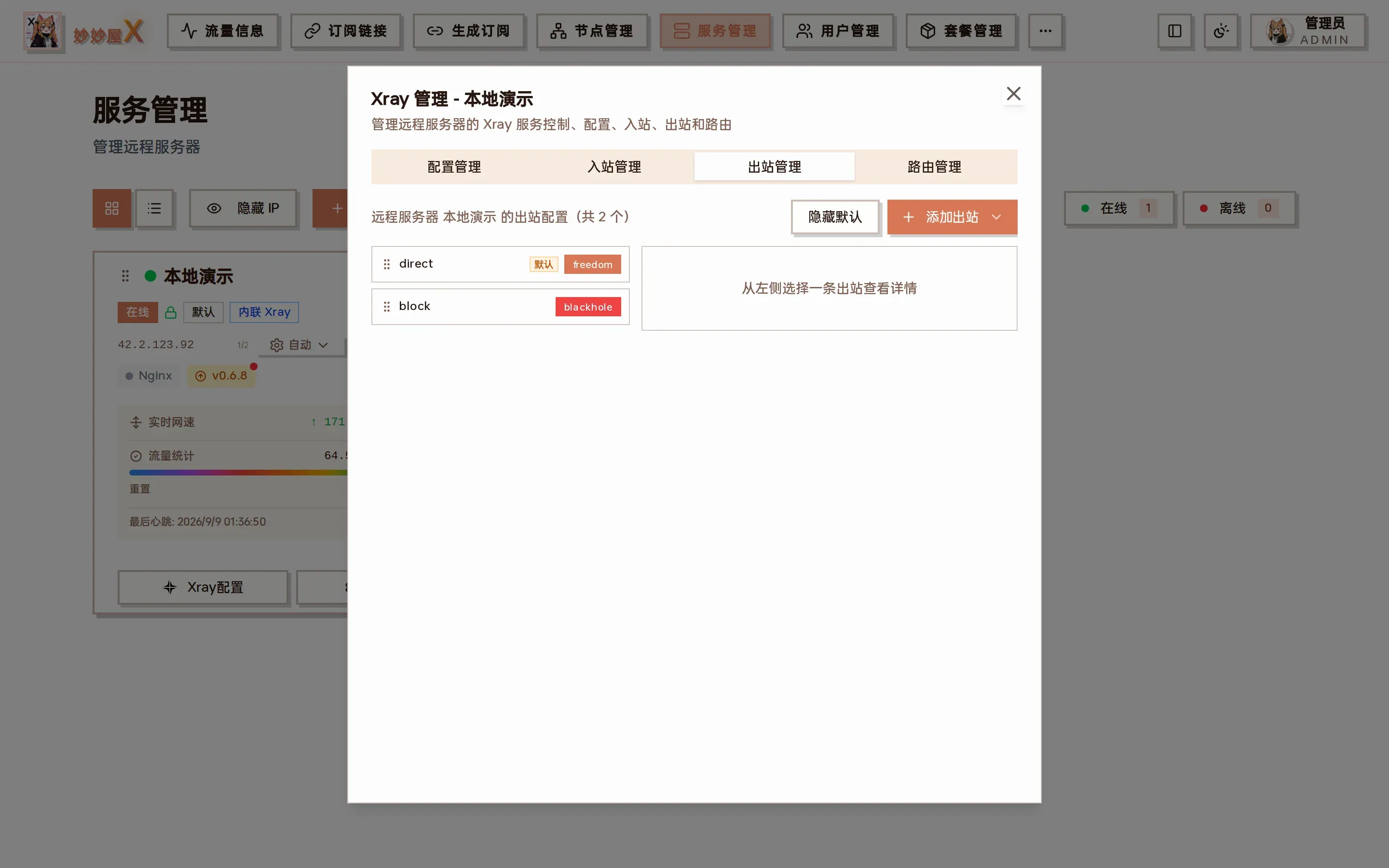
Task: Open the 路由管理 tab
Action: point(934,166)
